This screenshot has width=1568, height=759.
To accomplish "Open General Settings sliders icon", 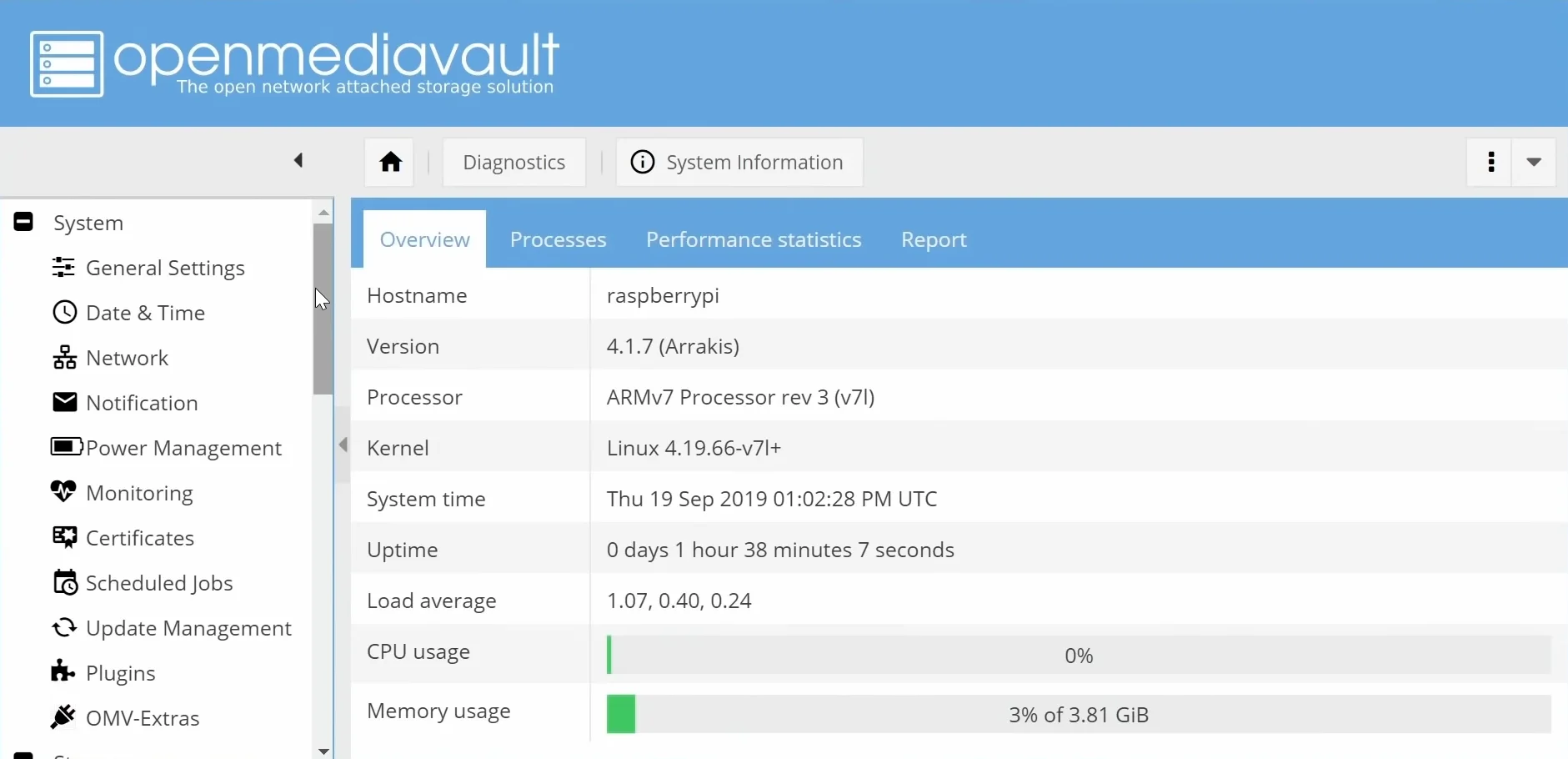I will pyautogui.click(x=63, y=268).
